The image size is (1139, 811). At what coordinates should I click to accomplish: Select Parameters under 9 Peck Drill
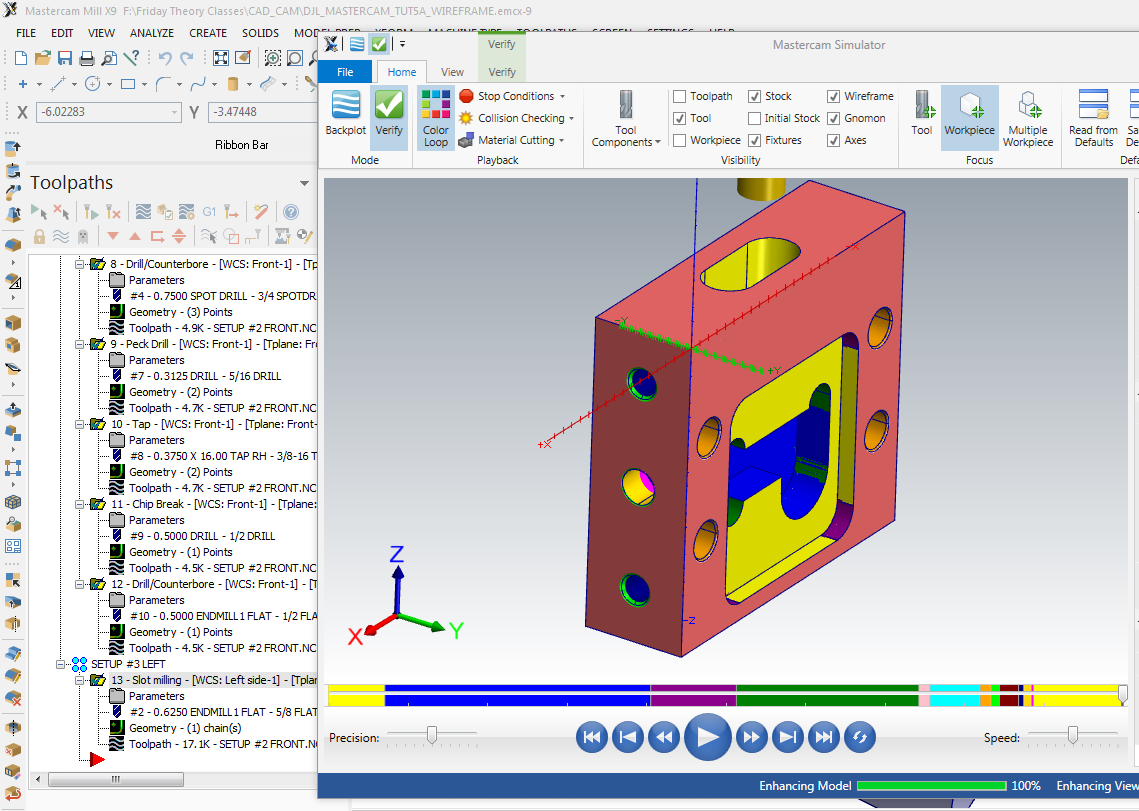pyautogui.click(x=156, y=360)
